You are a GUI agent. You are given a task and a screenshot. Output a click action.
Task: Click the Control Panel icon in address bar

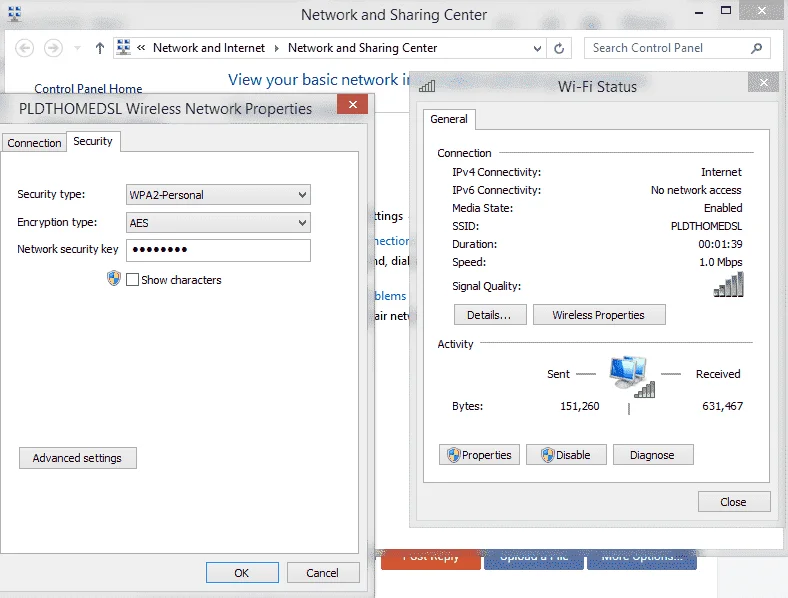coord(123,47)
